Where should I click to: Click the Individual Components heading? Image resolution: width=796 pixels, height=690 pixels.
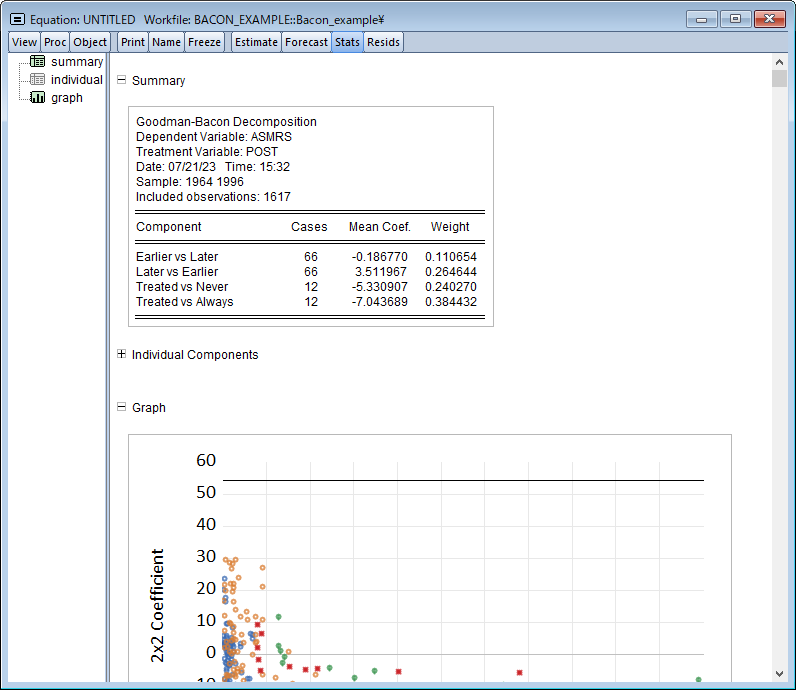pyautogui.click(x=195, y=354)
